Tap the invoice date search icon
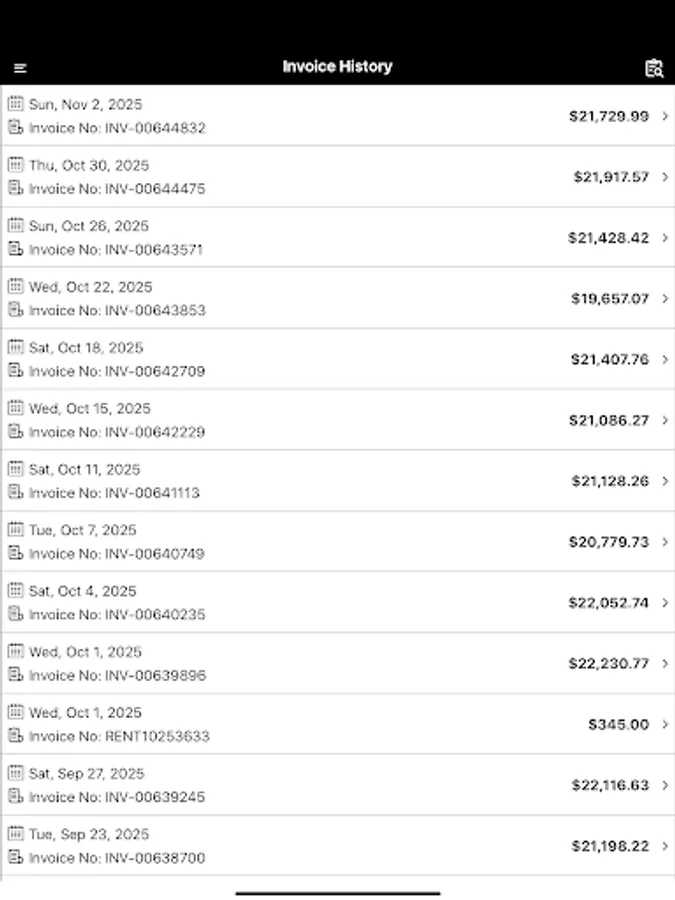Screen dimensions: 675x900 coord(654,67)
